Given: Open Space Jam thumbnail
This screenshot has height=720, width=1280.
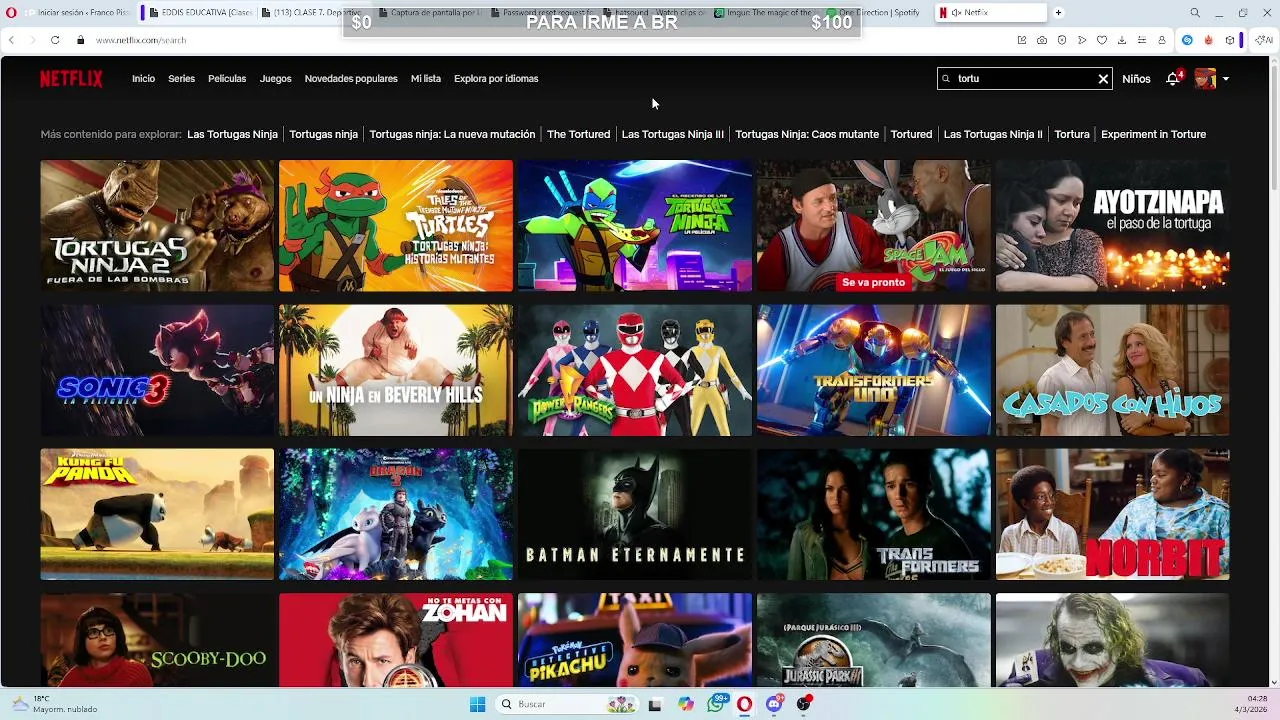Looking at the screenshot, I should coord(874,226).
